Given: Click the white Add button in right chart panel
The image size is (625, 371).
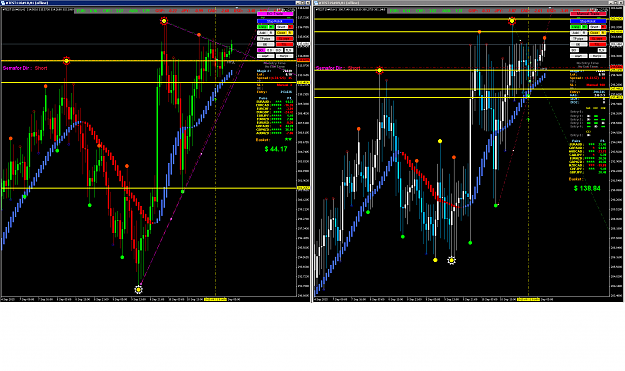Looking at the screenshot, I should coord(579,33).
